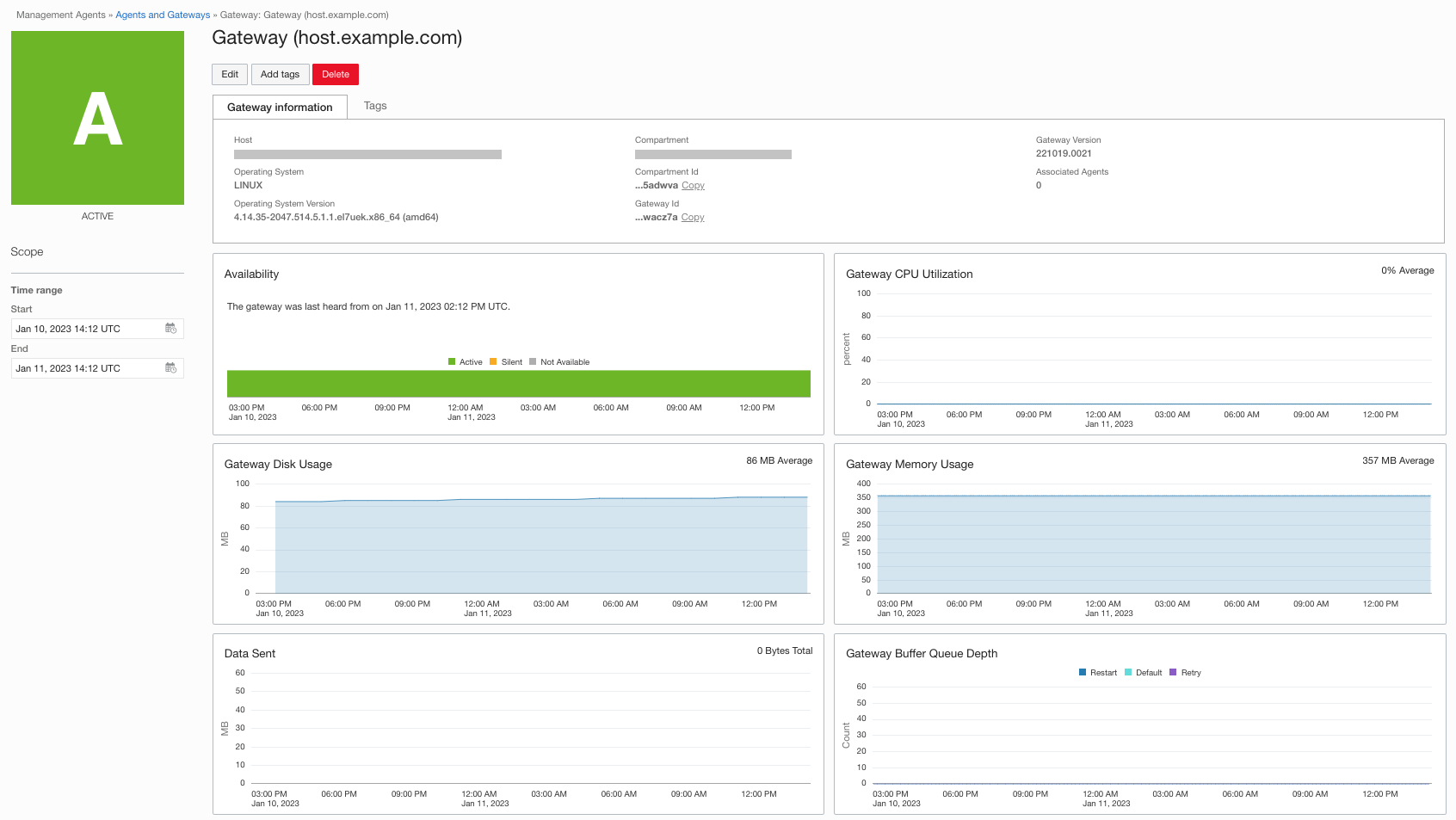1456x820 pixels.
Task: Click the Add tags button
Action: click(280, 74)
